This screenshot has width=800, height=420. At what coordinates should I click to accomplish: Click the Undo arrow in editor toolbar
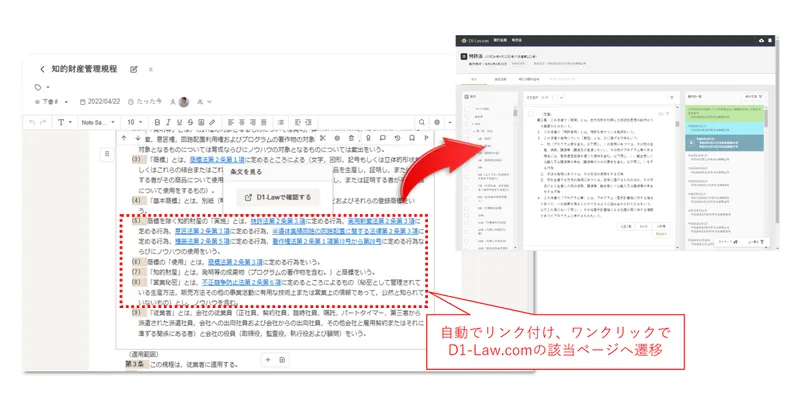(x=33, y=122)
